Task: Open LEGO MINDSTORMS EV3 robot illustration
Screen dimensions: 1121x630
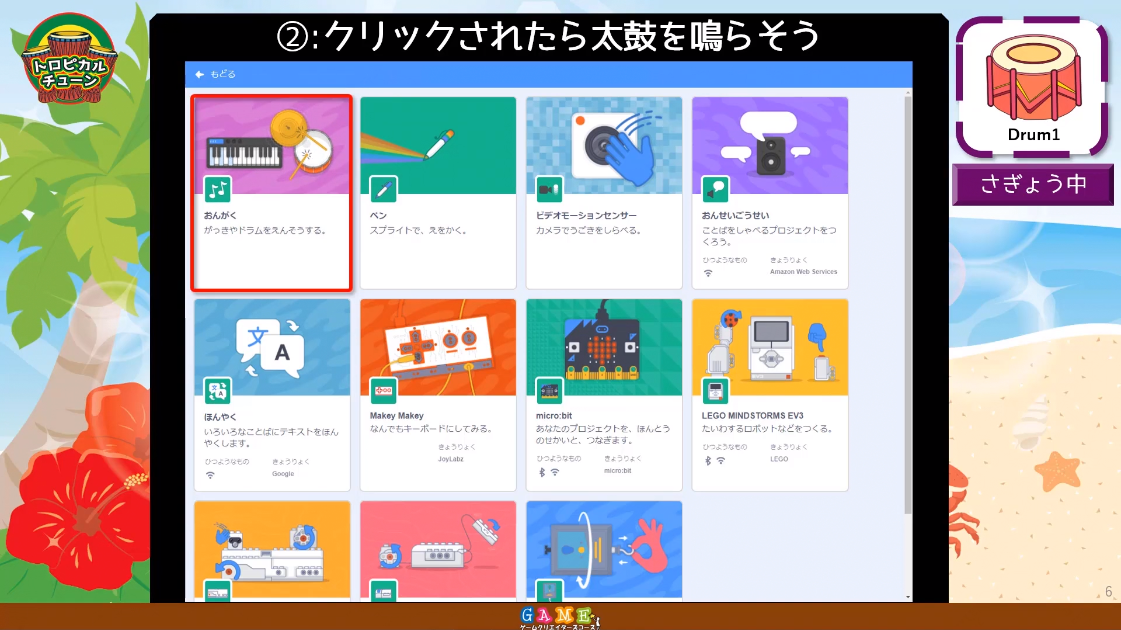Action: click(x=770, y=348)
